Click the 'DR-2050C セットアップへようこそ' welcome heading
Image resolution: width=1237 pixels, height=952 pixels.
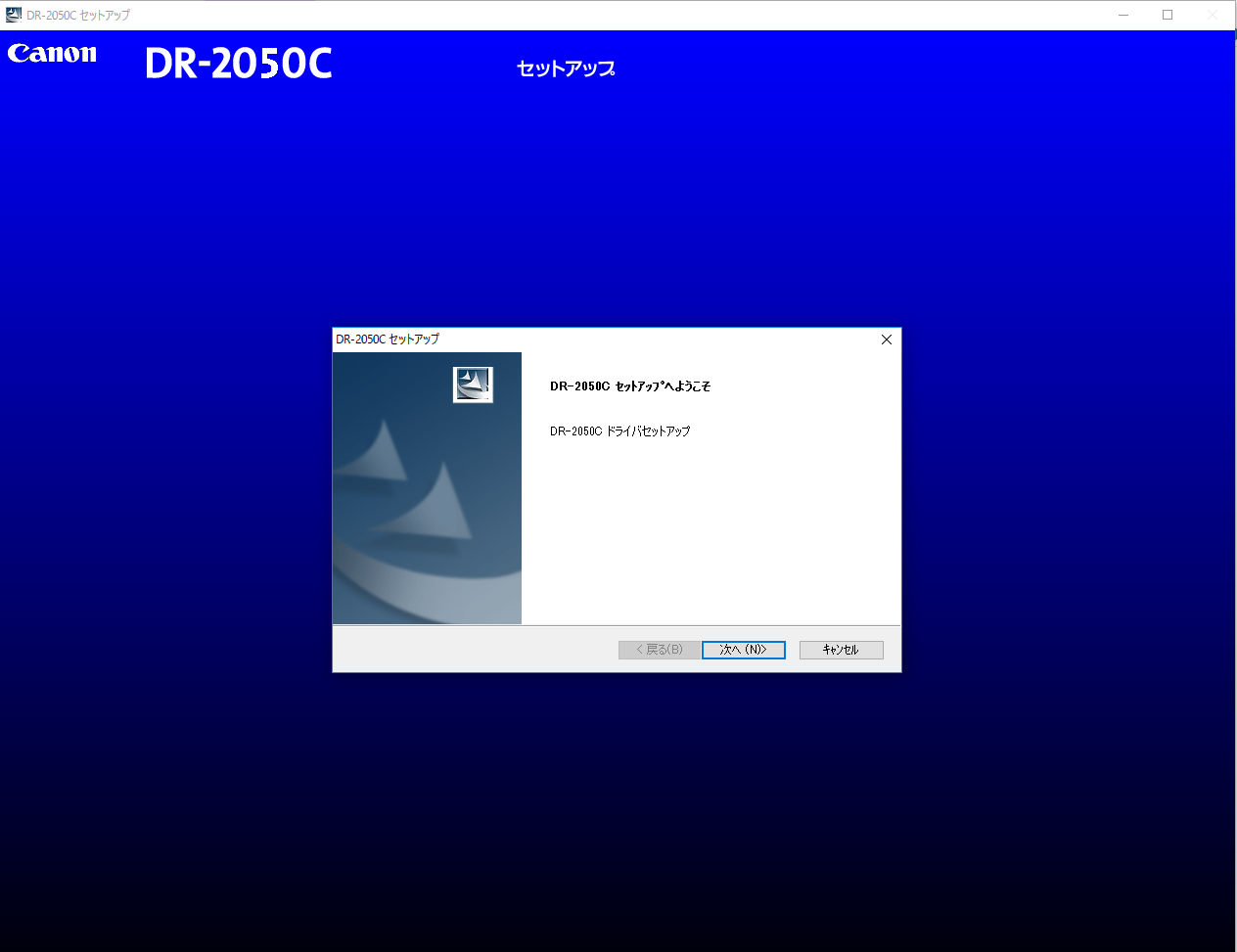(x=630, y=386)
